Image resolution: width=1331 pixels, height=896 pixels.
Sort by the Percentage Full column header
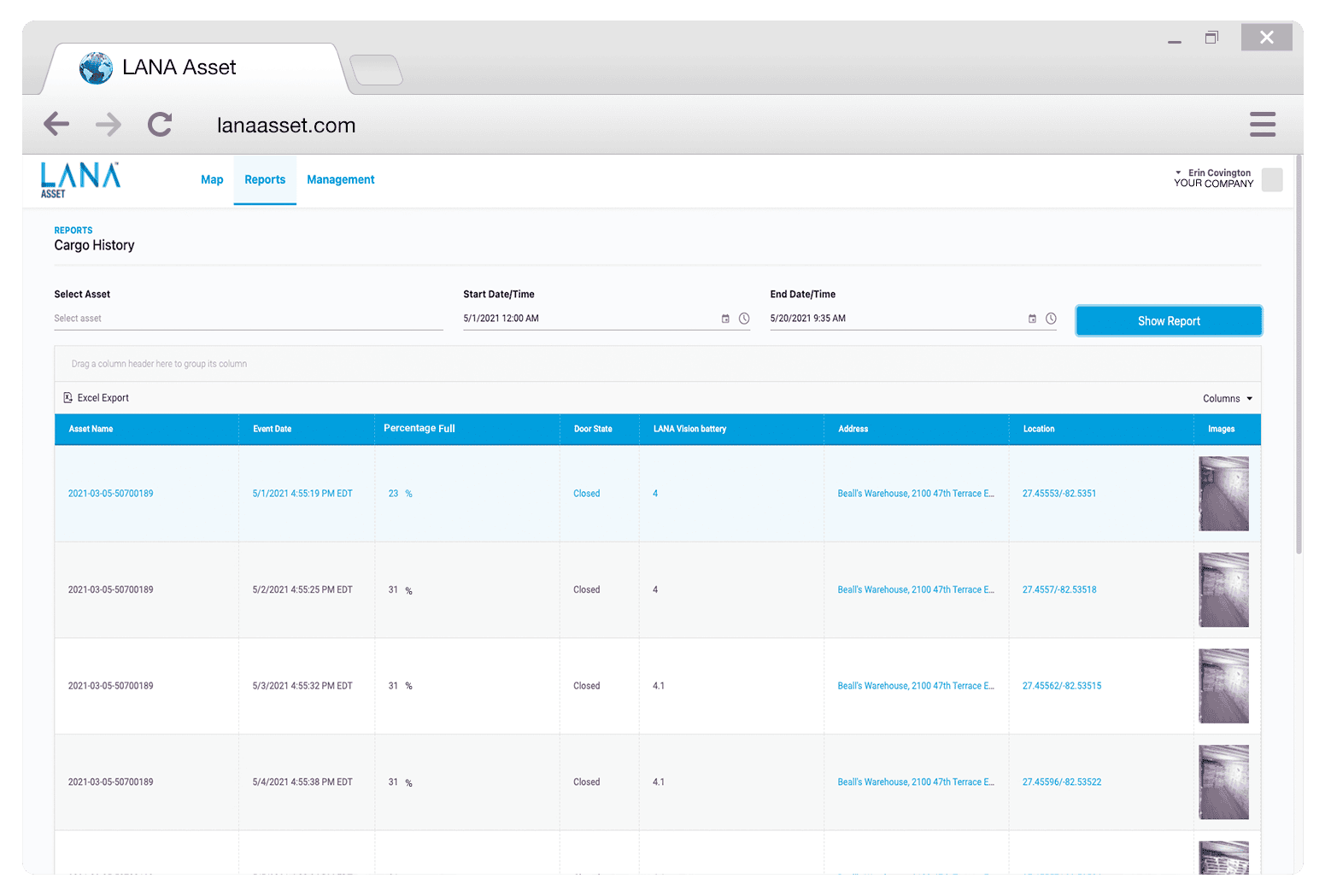pos(419,429)
